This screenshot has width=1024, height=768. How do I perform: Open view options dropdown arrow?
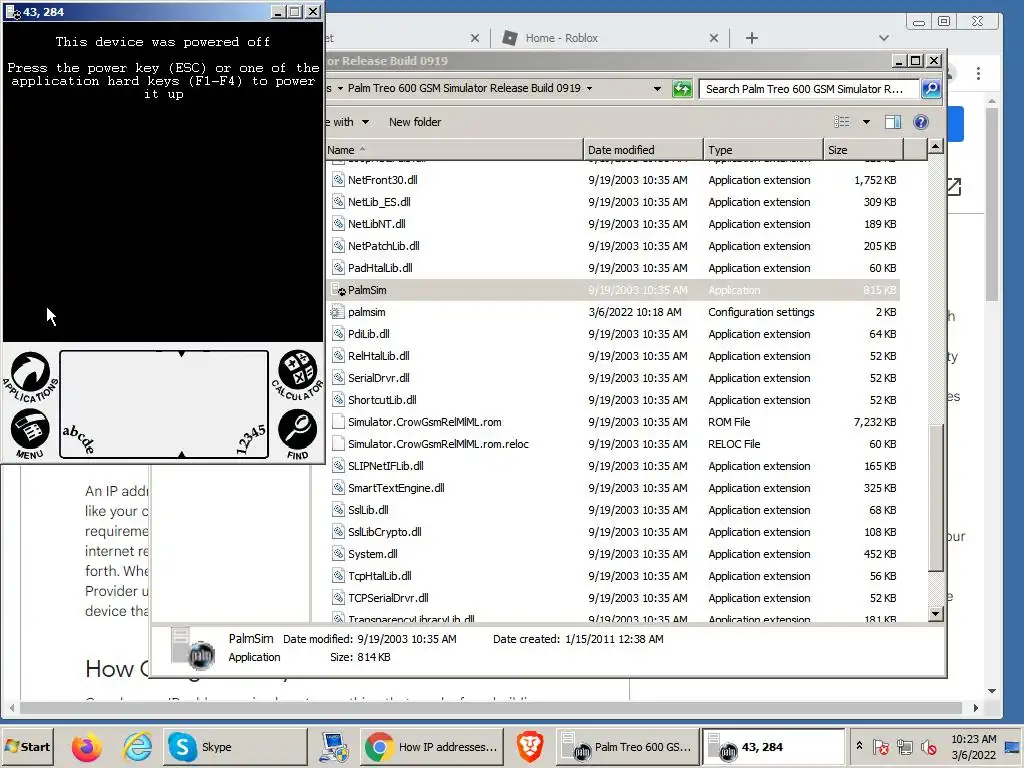[x=866, y=122]
